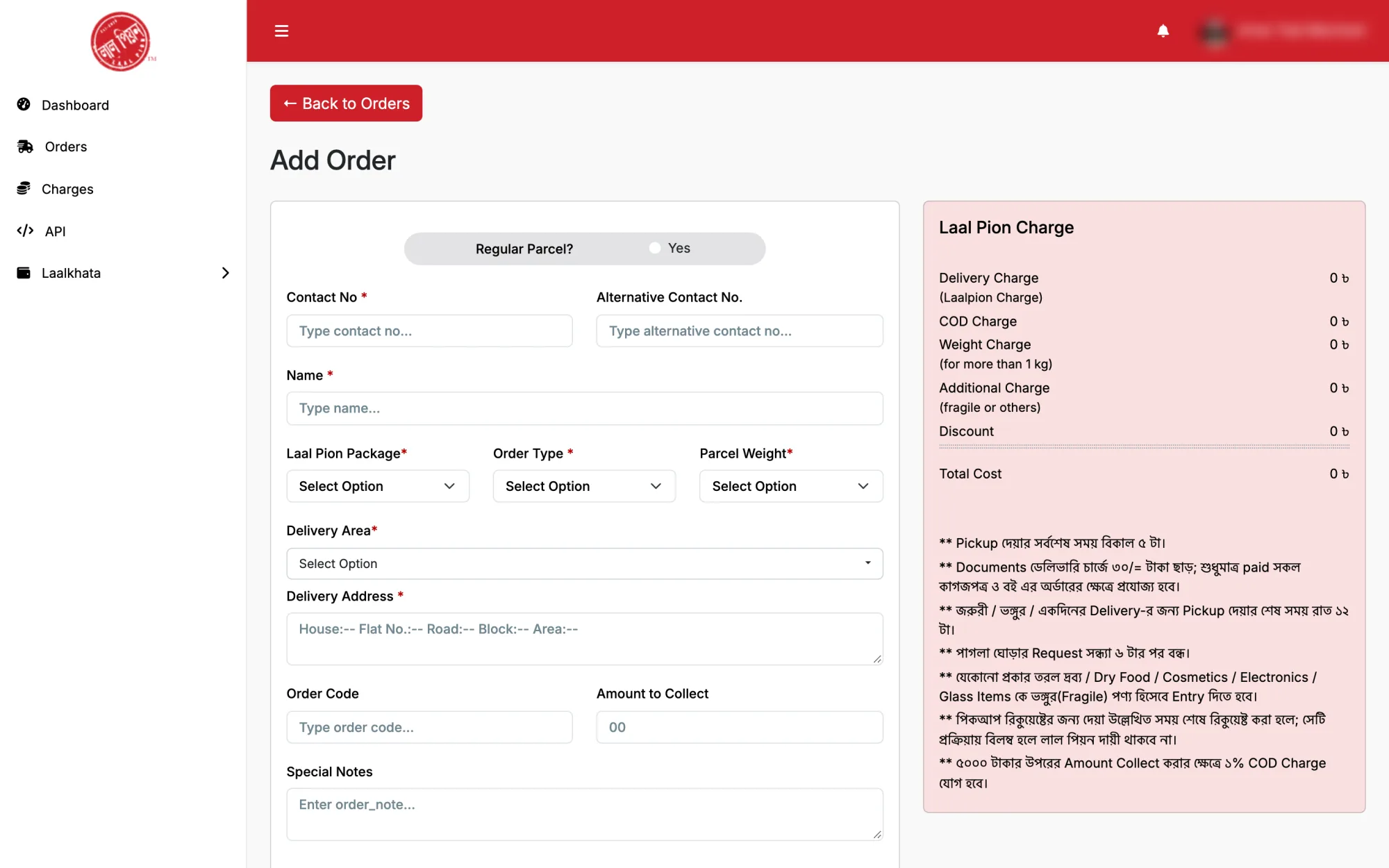This screenshot has width=1389, height=868.
Task: Click the Total Cost label
Action: [x=970, y=474]
